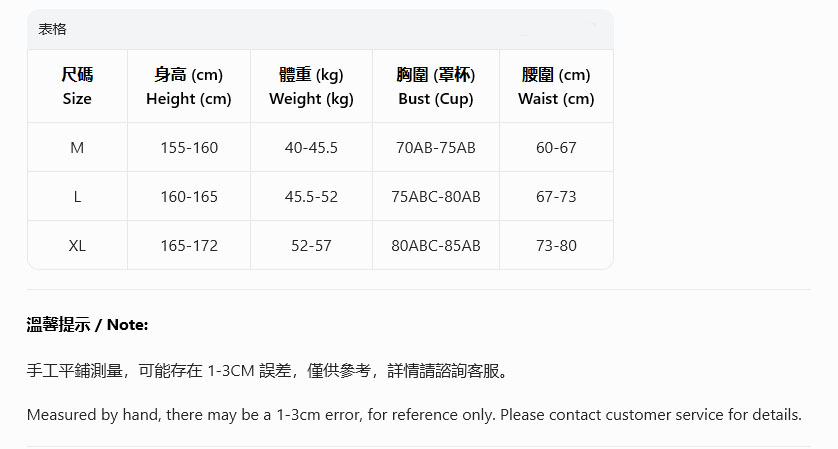The width and height of the screenshot is (838, 449).
Task: Select the XL size cell
Action: (77, 246)
